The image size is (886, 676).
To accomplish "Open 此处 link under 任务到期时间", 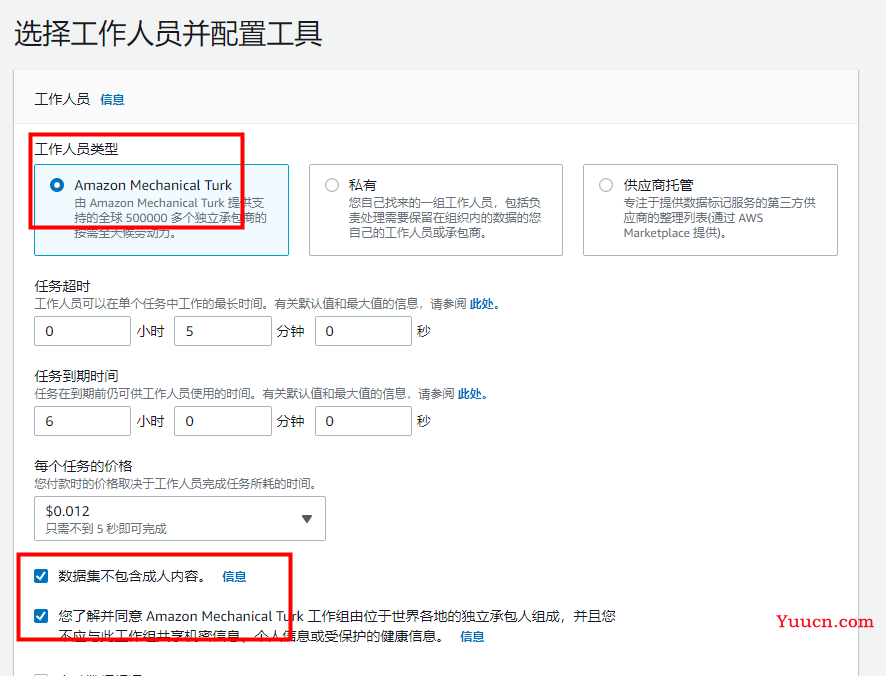I will [x=472, y=394].
